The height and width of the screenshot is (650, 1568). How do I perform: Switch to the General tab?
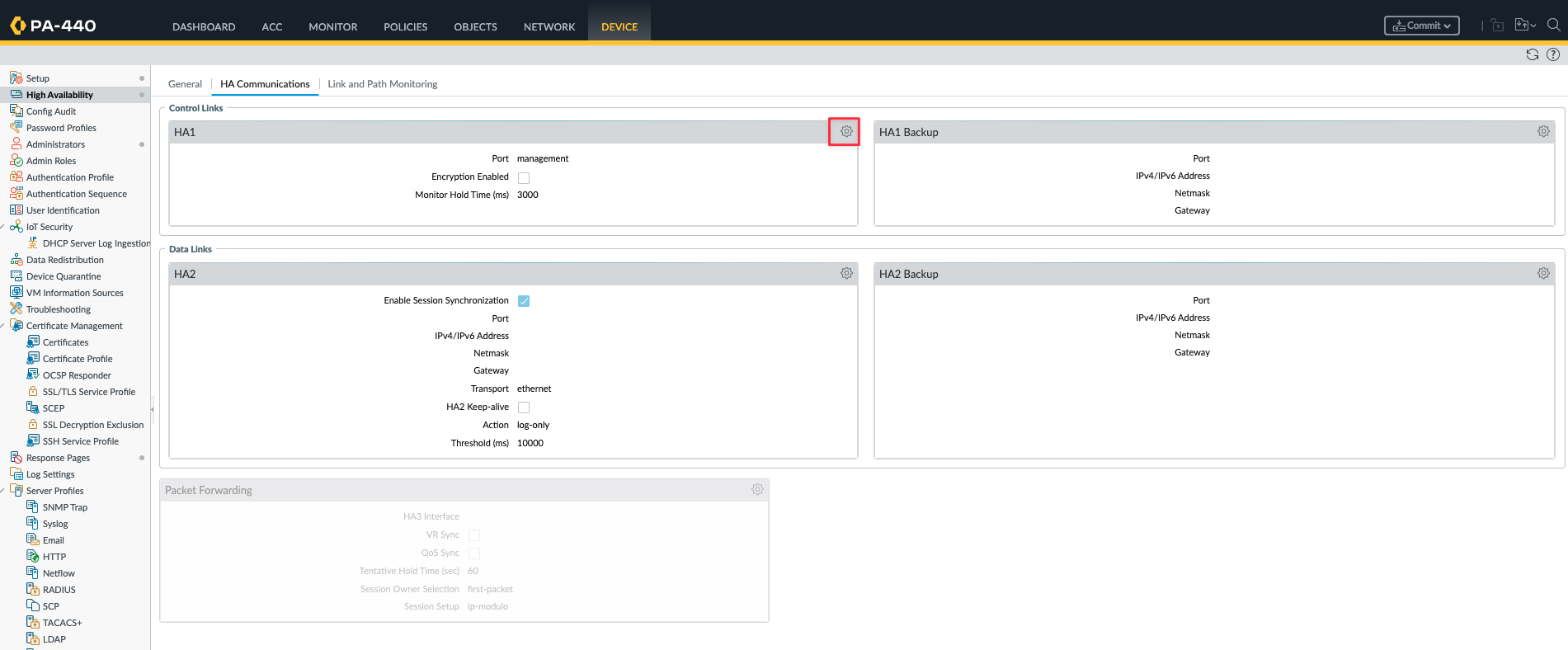[185, 84]
